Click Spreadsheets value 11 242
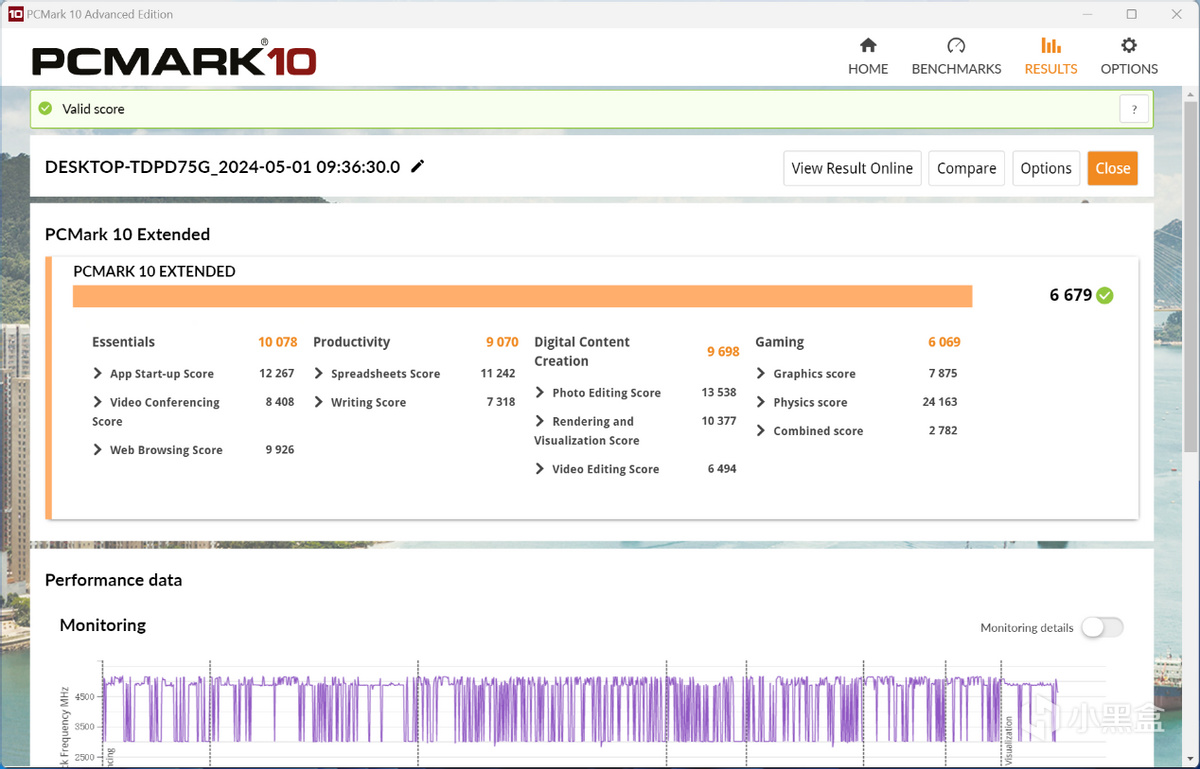Image resolution: width=1200 pixels, height=769 pixels. (498, 373)
